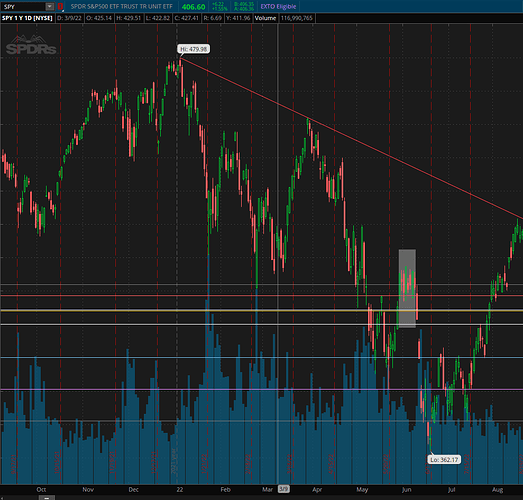Click the Jul label on the time axis
Screen dimensions: 523x500
click(451, 489)
